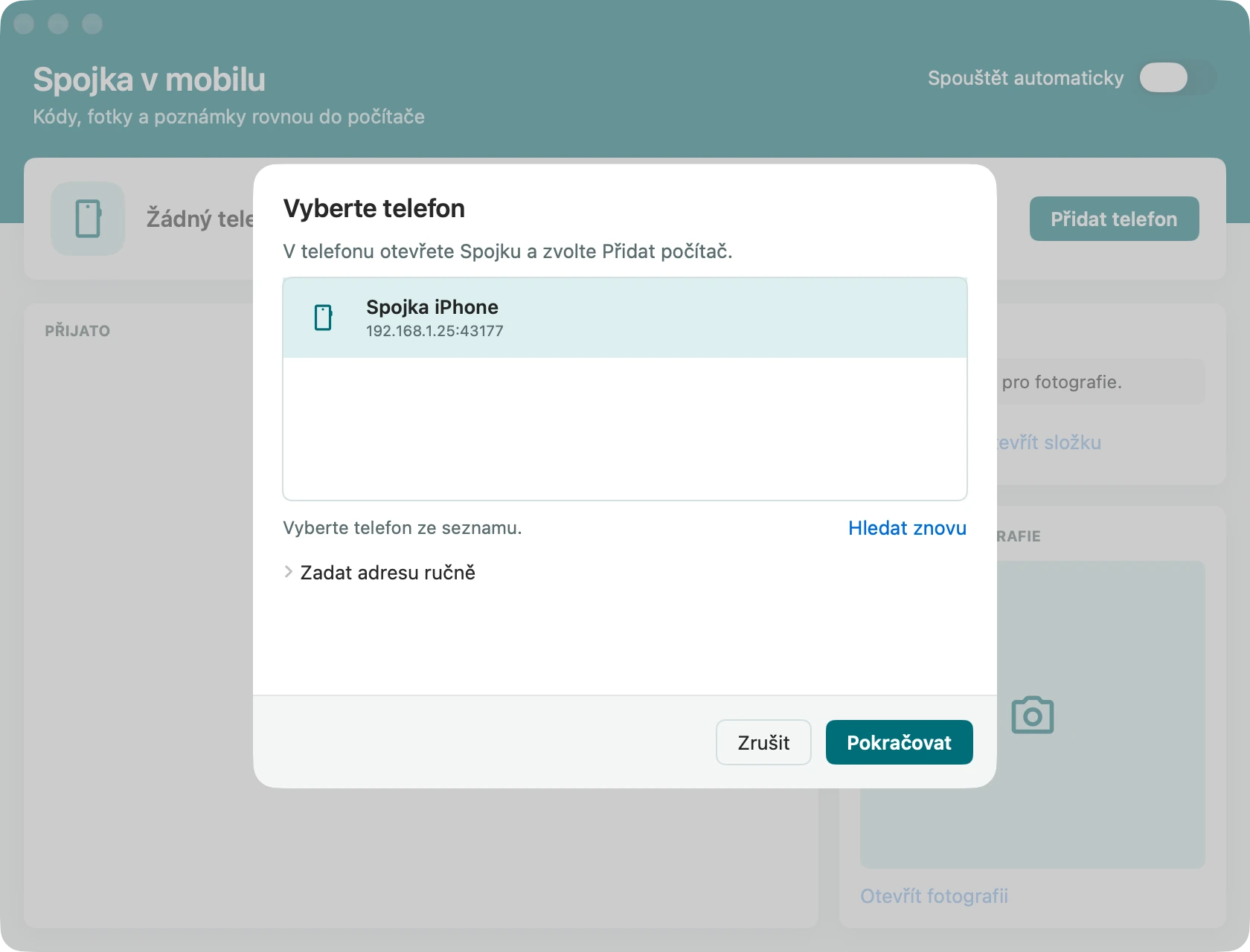Click the instruction about Přidat počítač
This screenshot has height=952, width=1250.
coord(507,251)
